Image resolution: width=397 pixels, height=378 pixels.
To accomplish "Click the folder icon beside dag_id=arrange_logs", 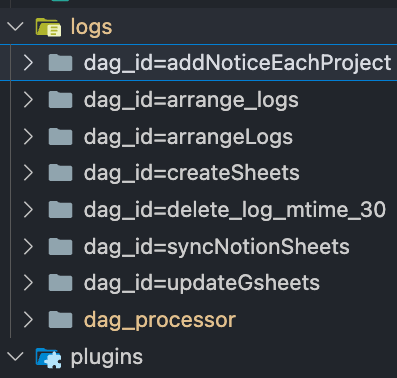I will 60,100.
